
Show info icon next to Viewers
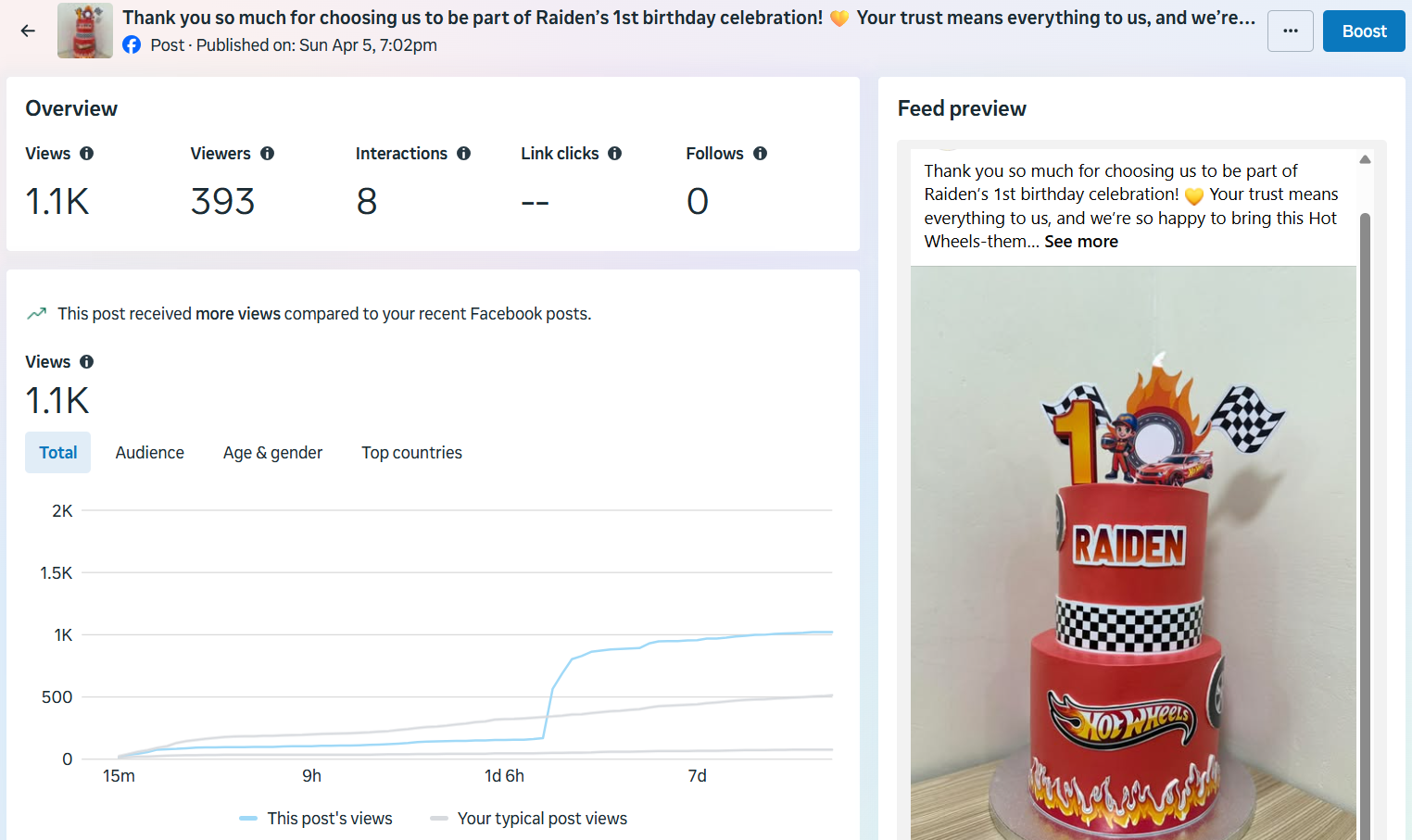tap(268, 154)
